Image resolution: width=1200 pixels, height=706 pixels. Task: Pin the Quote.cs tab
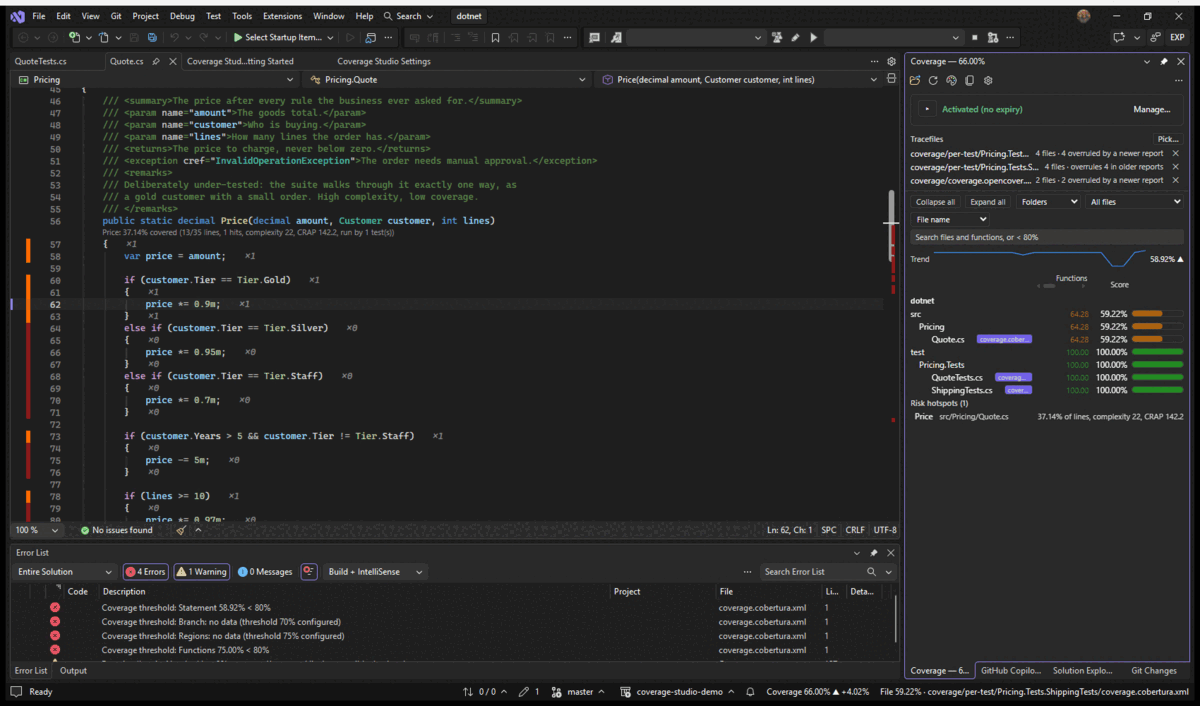point(155,61)
